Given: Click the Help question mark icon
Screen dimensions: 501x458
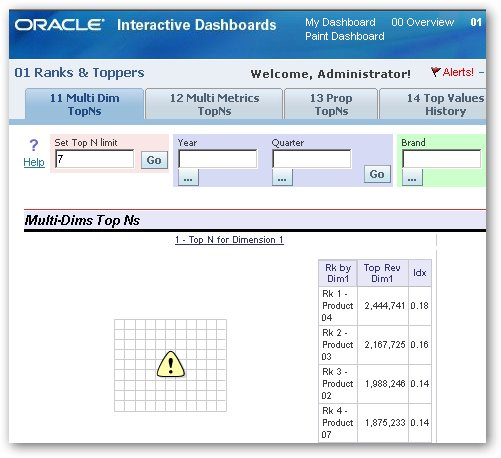Looking at the screenshot, I should (x=34, y=145).
